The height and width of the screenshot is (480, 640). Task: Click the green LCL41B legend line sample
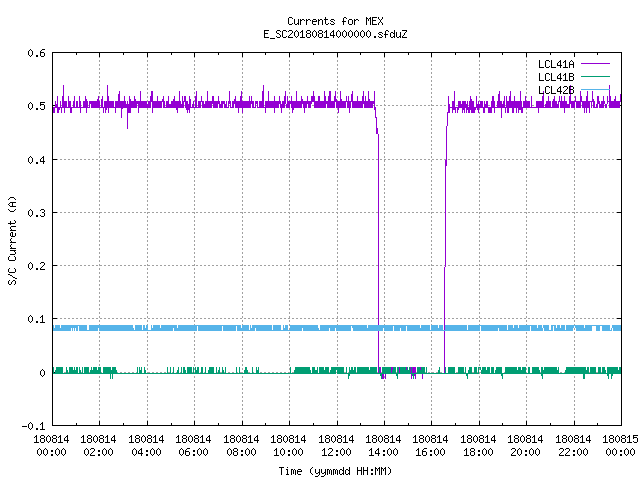[x=595, y=76]
